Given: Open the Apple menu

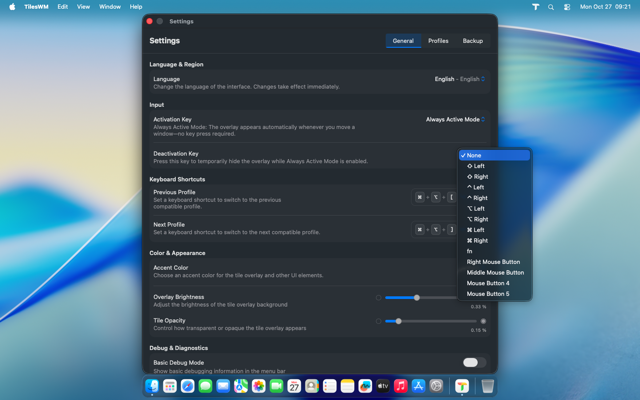Looking at the screenshot, I should click(12, 7).
